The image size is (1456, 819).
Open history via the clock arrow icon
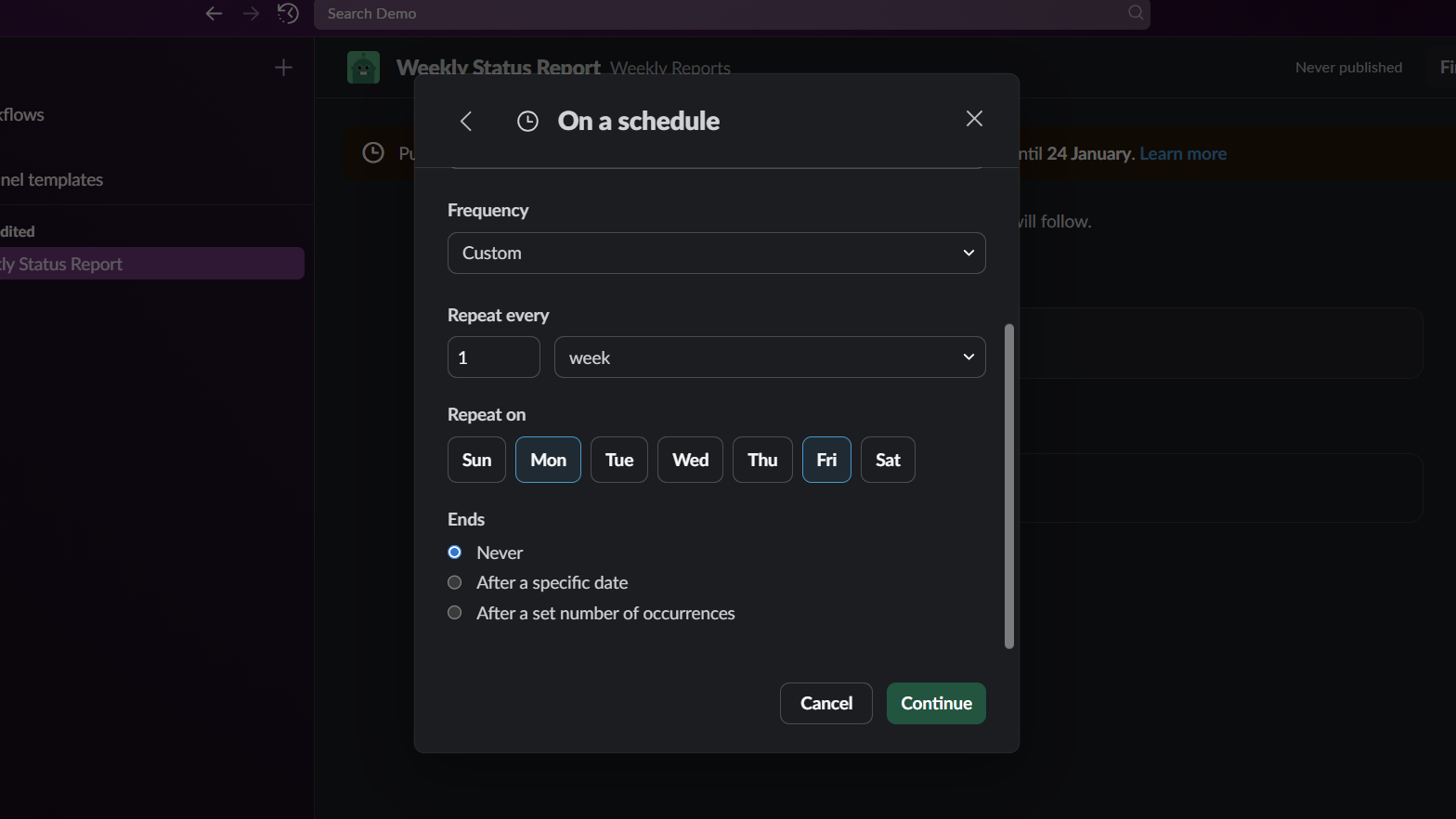click(288, 13)
